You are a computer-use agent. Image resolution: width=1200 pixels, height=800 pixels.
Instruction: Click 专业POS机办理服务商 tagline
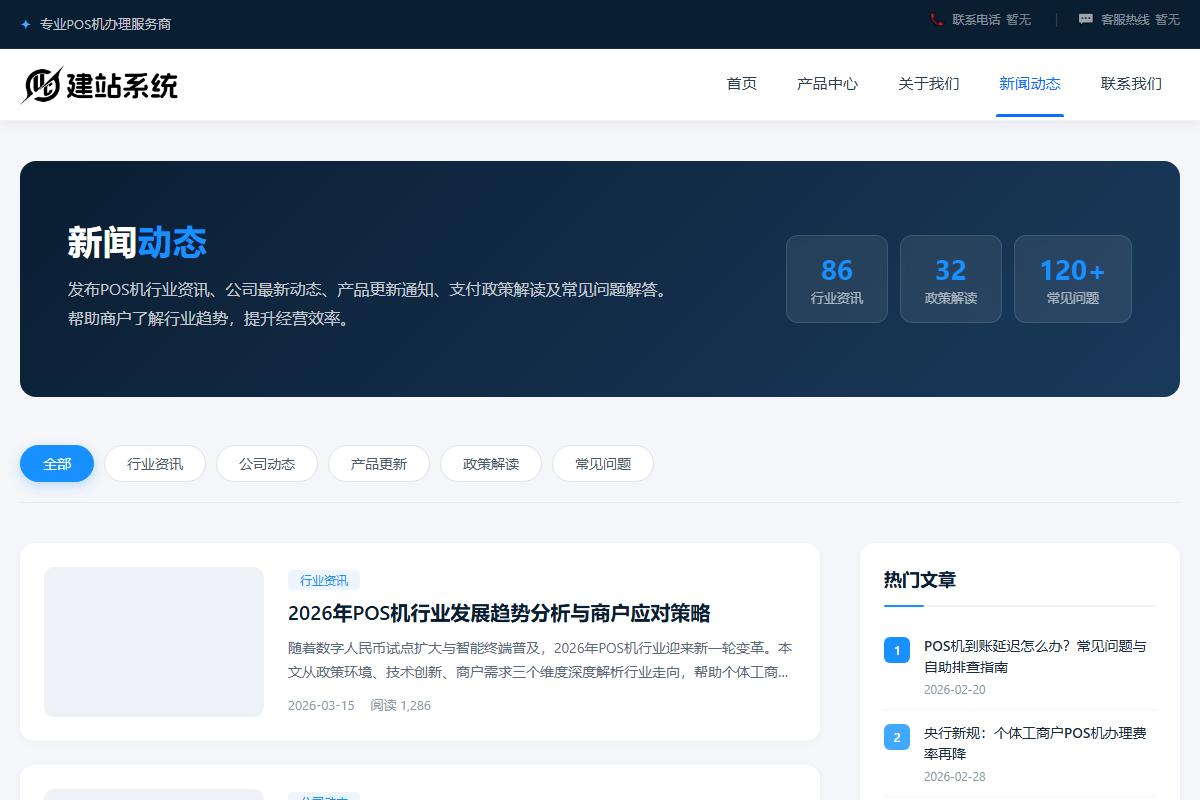pyautogui.click(x=105, y=24)
